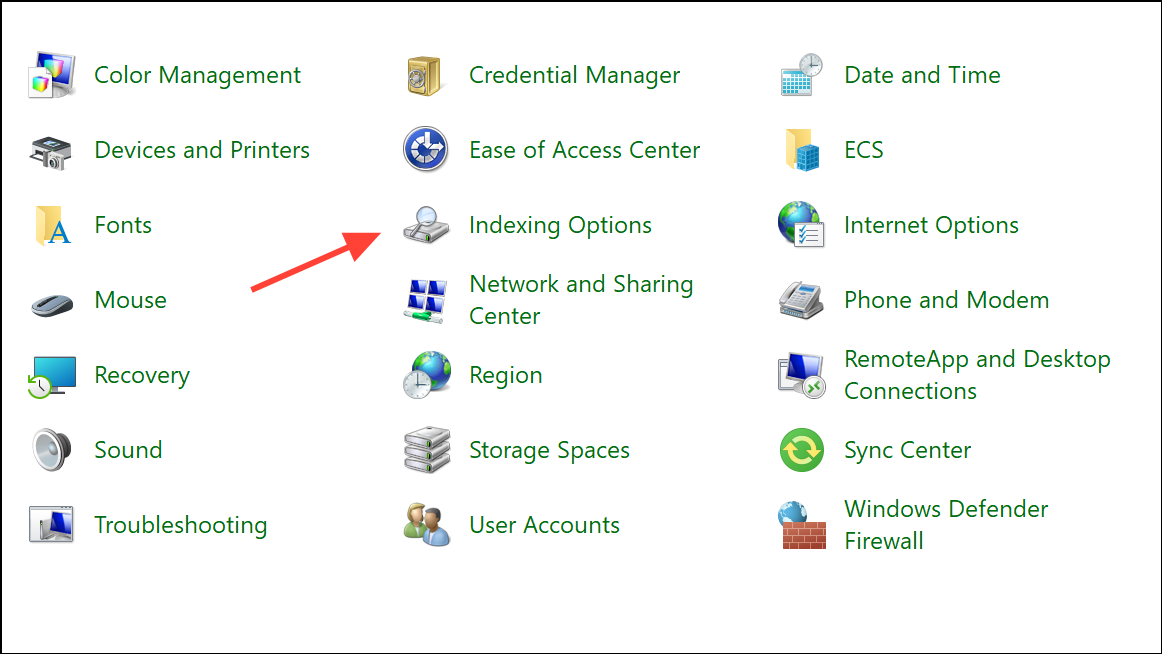
Task: Open the Mouse settings link
Action: [130, 300]
